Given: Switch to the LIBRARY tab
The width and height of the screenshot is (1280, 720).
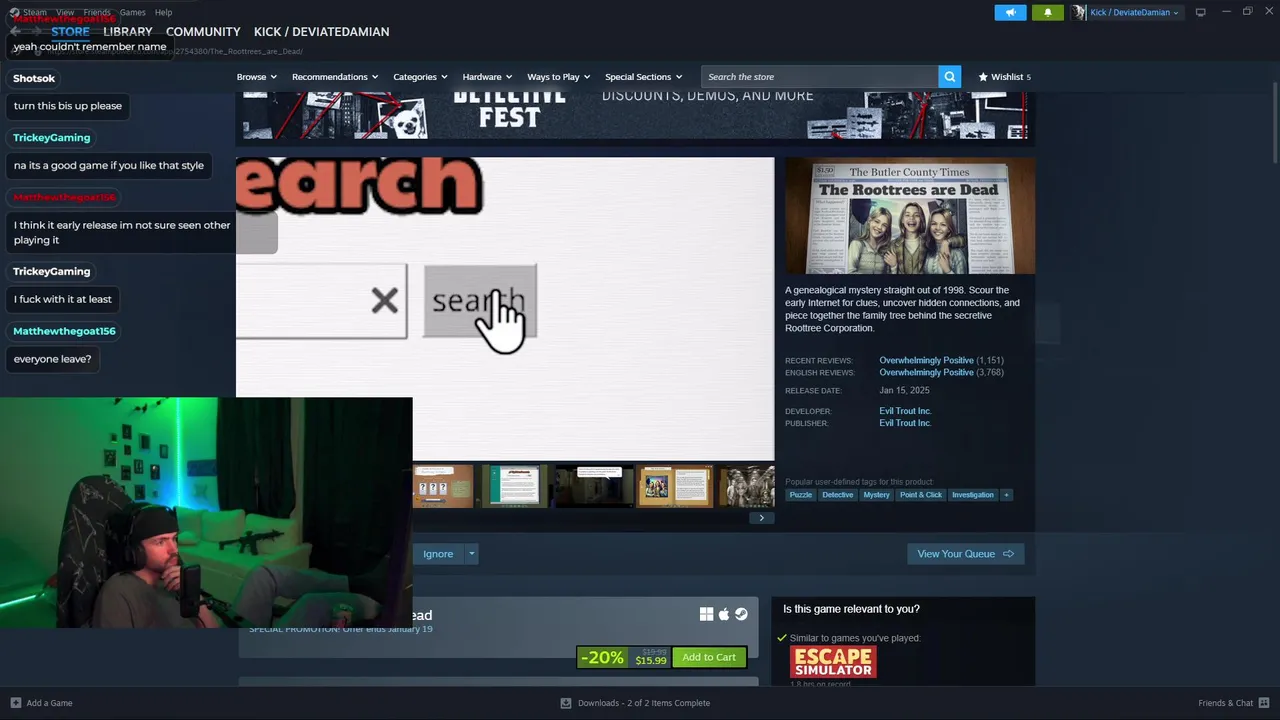Looking at the screenshot, I should [x=128, y=32].
